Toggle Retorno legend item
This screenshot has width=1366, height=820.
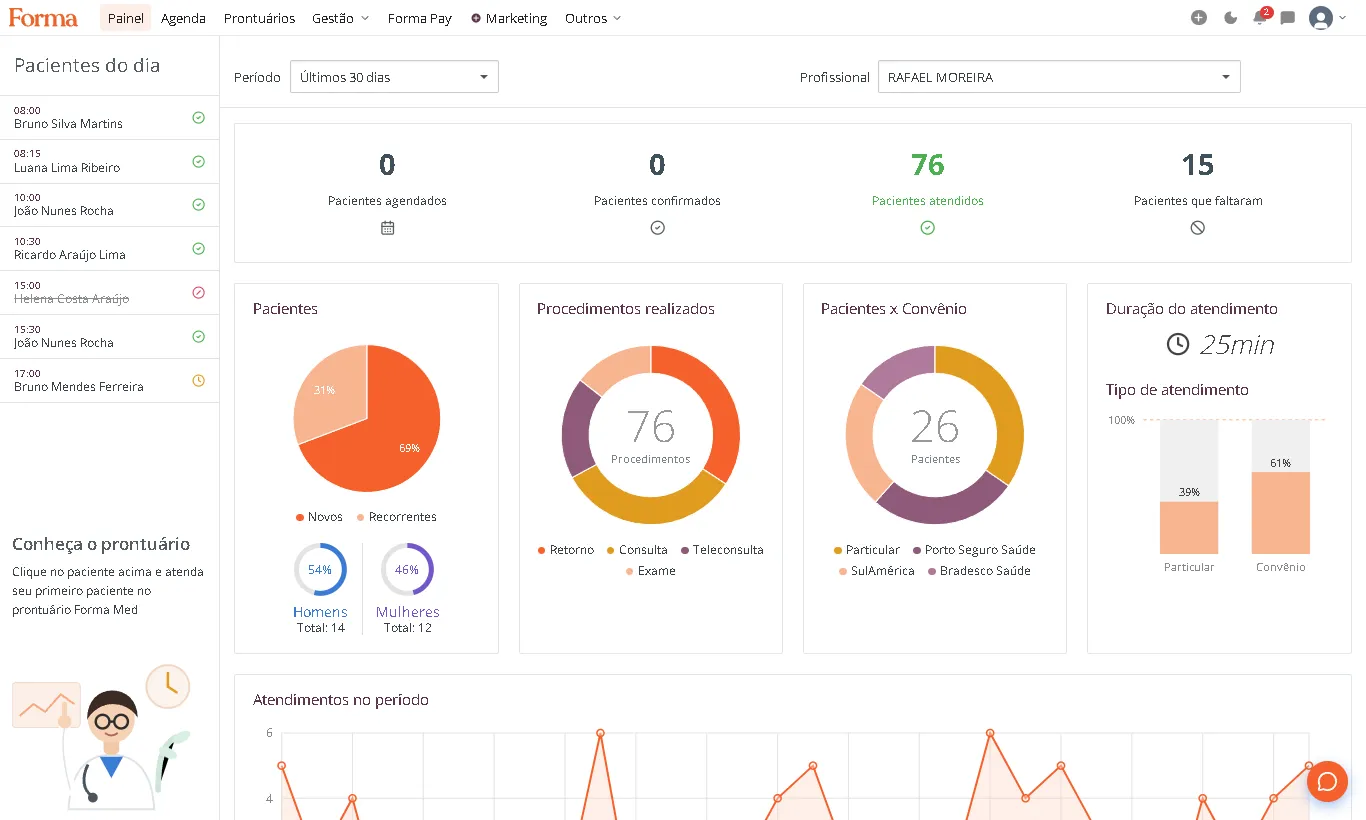point(565,550)
